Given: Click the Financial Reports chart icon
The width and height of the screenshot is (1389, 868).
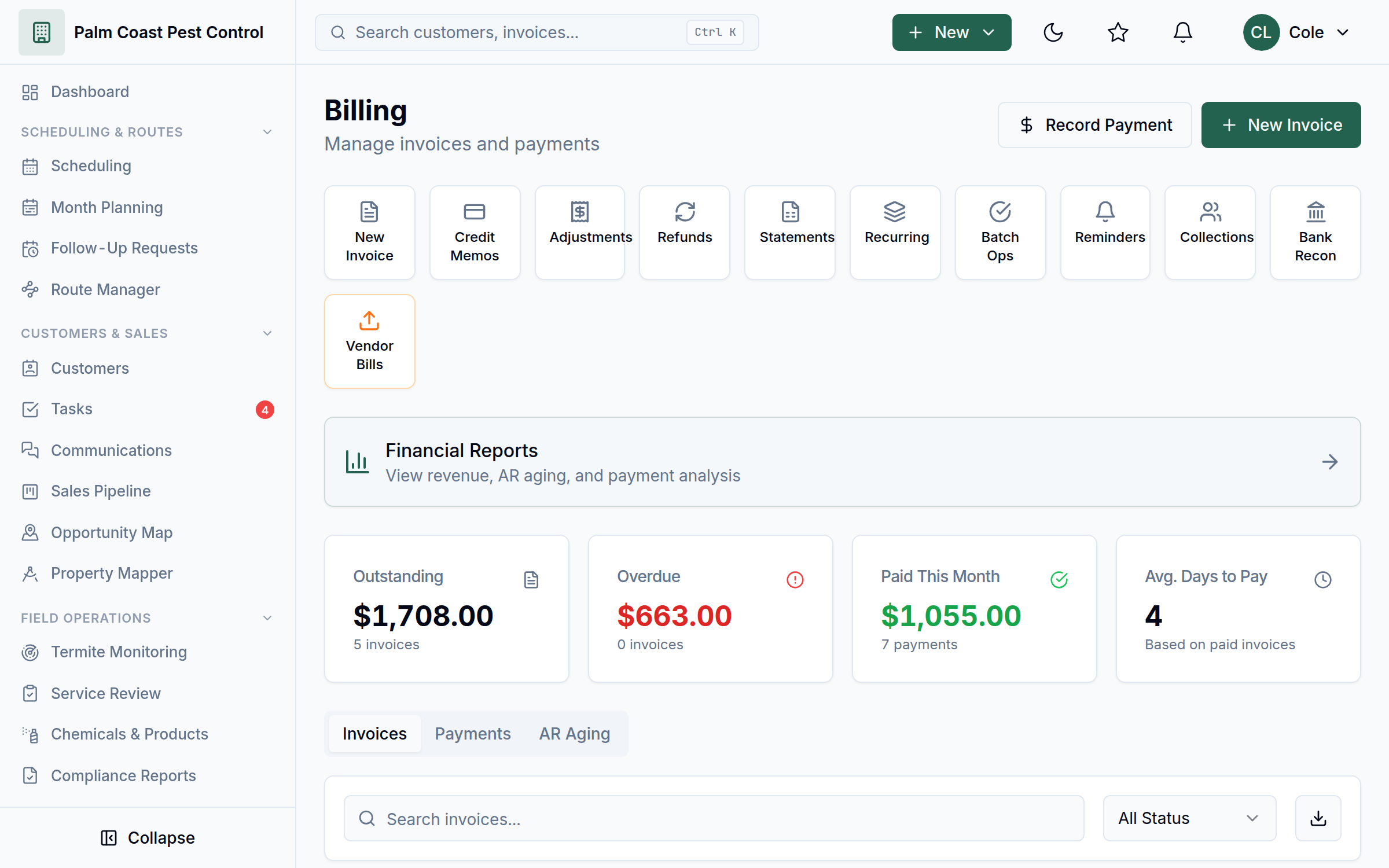Looking at the screenshot, I should [357, 462].
